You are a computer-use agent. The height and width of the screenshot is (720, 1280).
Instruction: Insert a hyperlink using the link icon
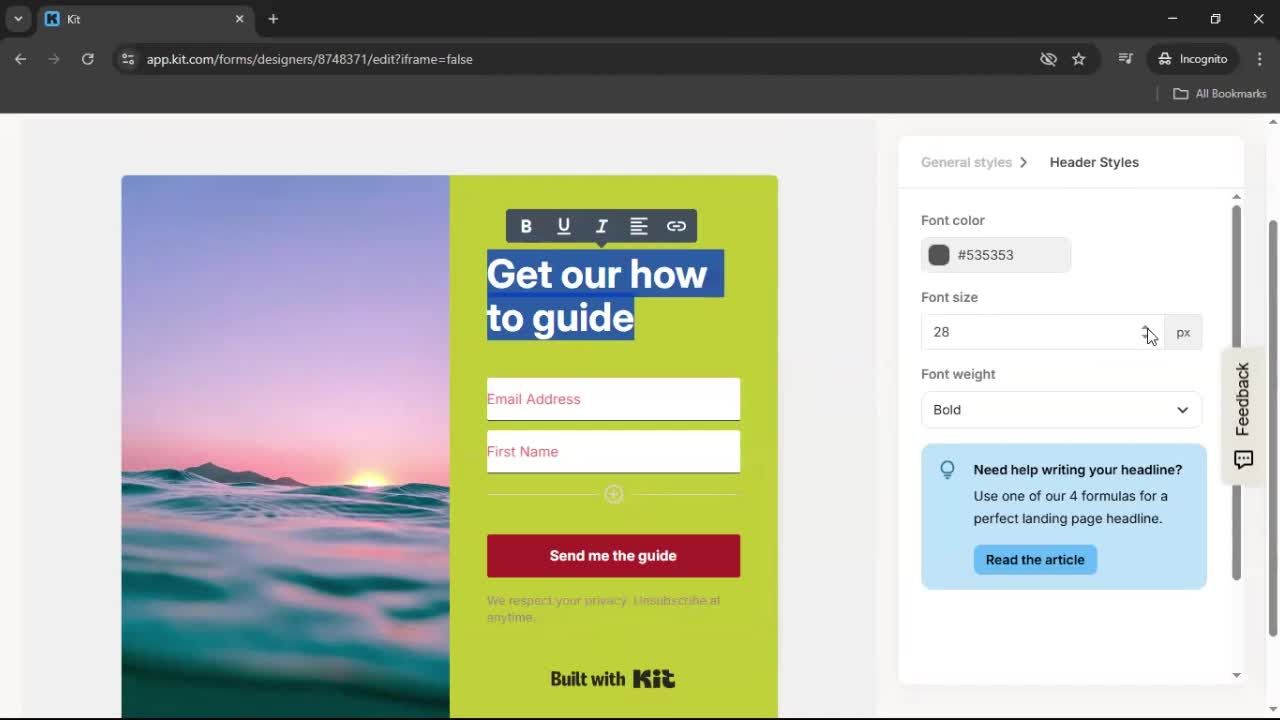676,226
